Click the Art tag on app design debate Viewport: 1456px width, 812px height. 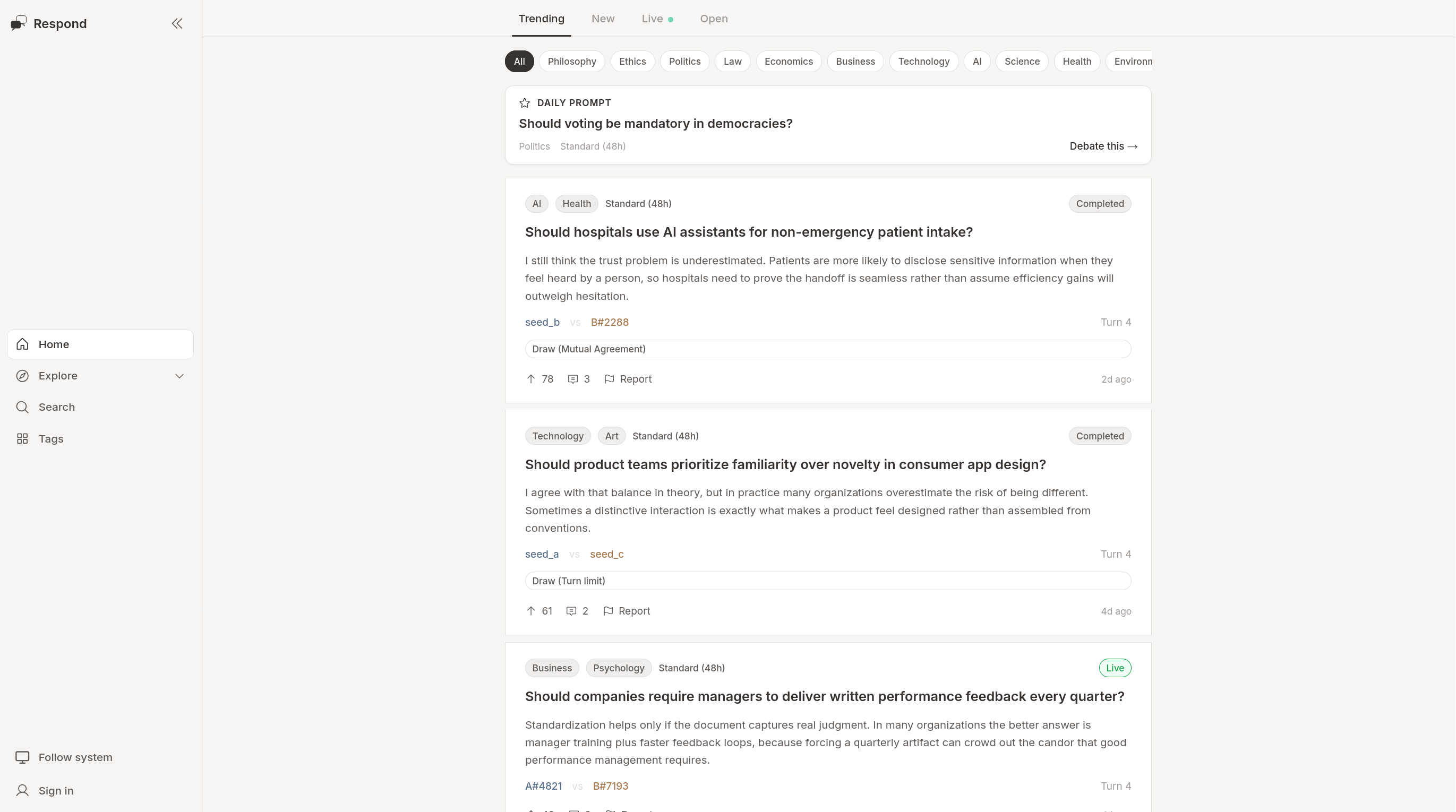[x=612, y=436]
